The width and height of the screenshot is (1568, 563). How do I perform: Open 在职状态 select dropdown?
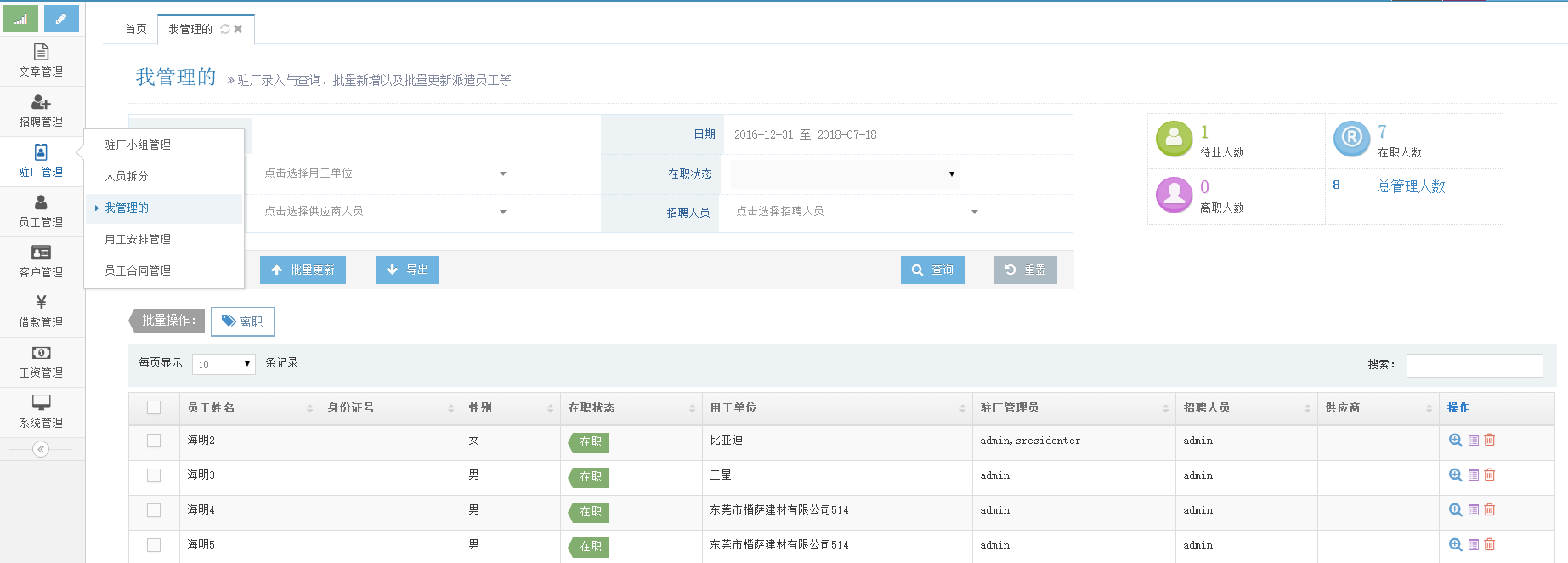point(845,174)
